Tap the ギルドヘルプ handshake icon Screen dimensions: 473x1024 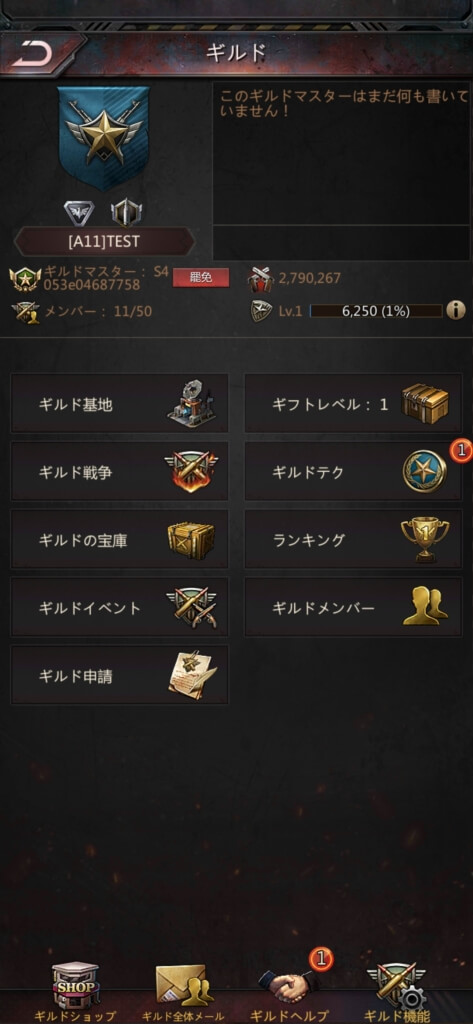pos(289,985)
